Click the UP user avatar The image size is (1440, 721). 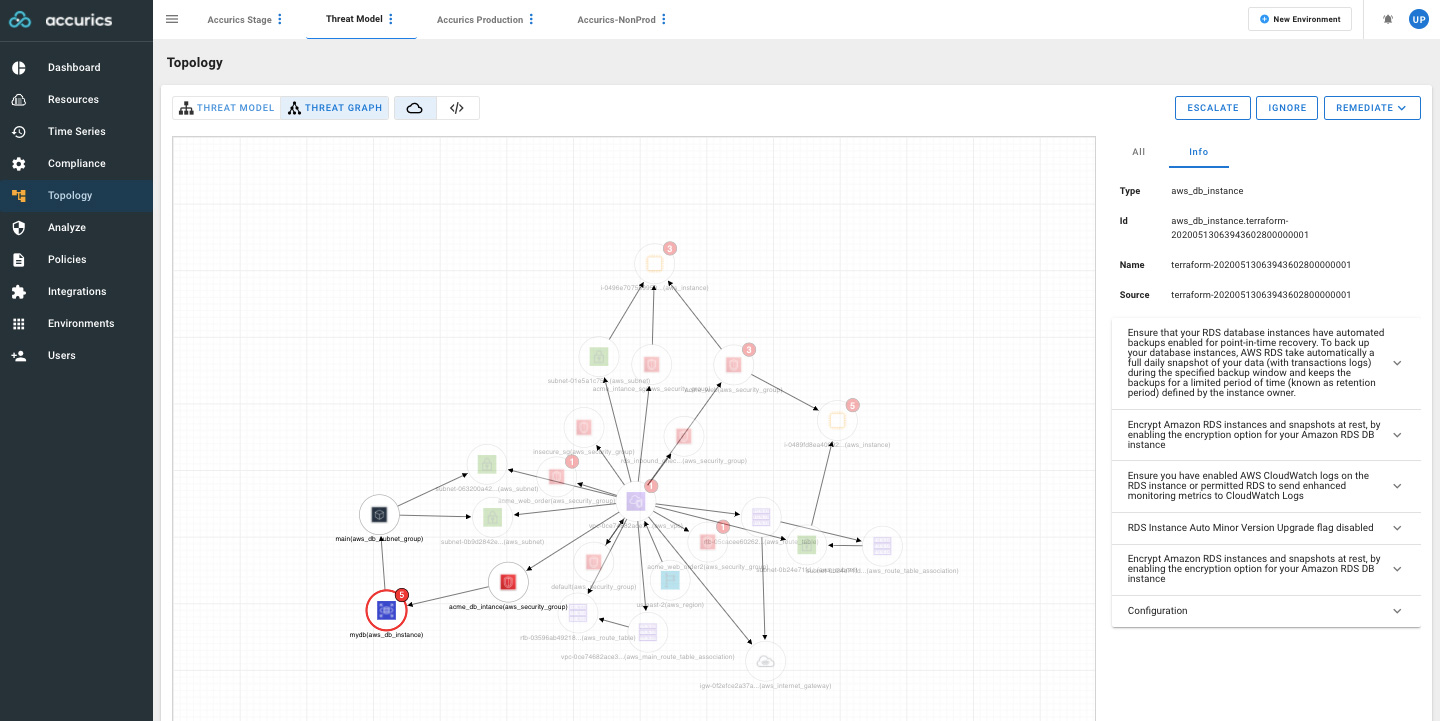1418,19
